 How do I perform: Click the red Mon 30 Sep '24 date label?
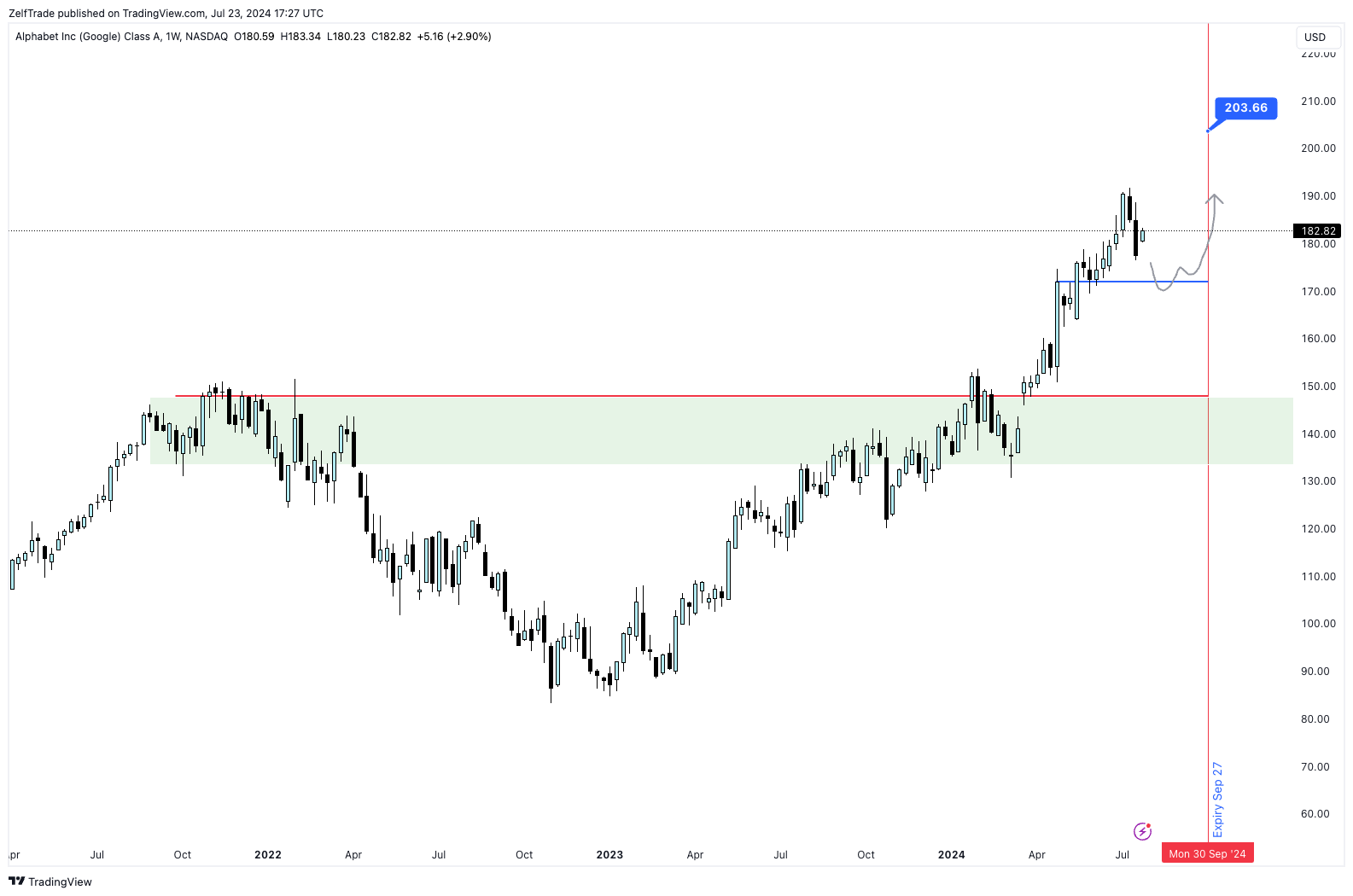point(1207,854)
